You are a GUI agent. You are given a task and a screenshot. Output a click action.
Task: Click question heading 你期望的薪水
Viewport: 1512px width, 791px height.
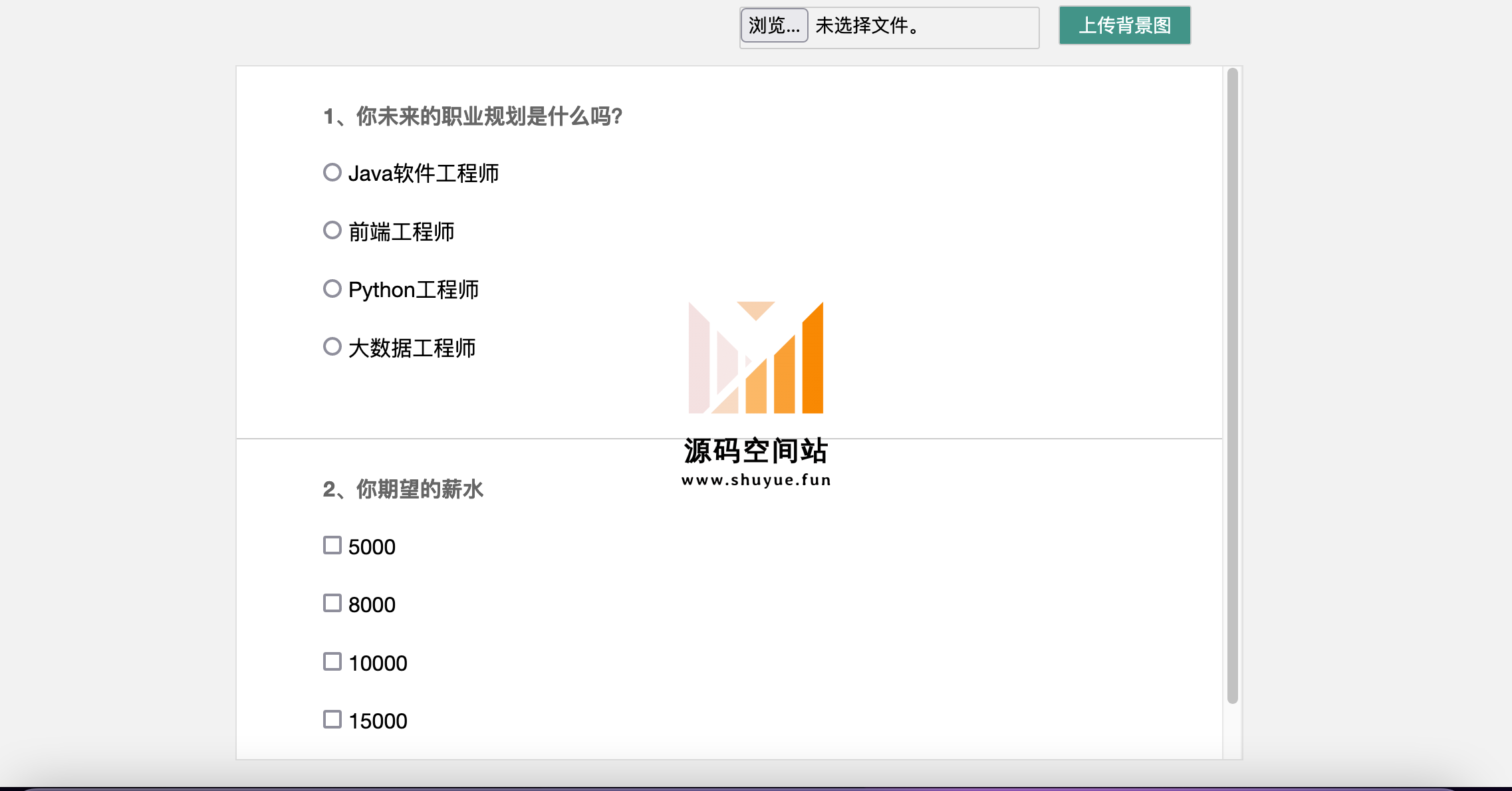click(x=420, y=489)
